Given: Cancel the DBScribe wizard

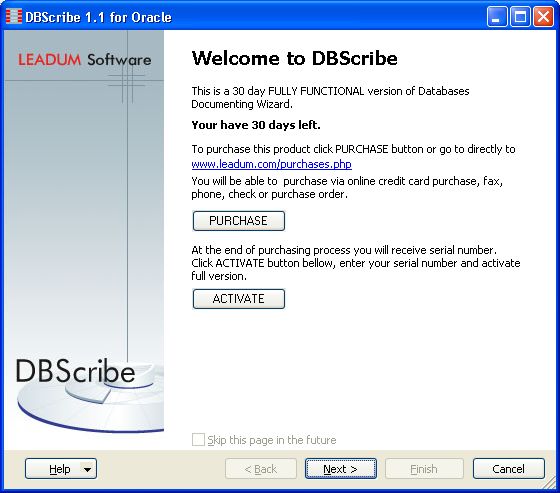Looking at the screenshot, I should click(x=509, y=469).
